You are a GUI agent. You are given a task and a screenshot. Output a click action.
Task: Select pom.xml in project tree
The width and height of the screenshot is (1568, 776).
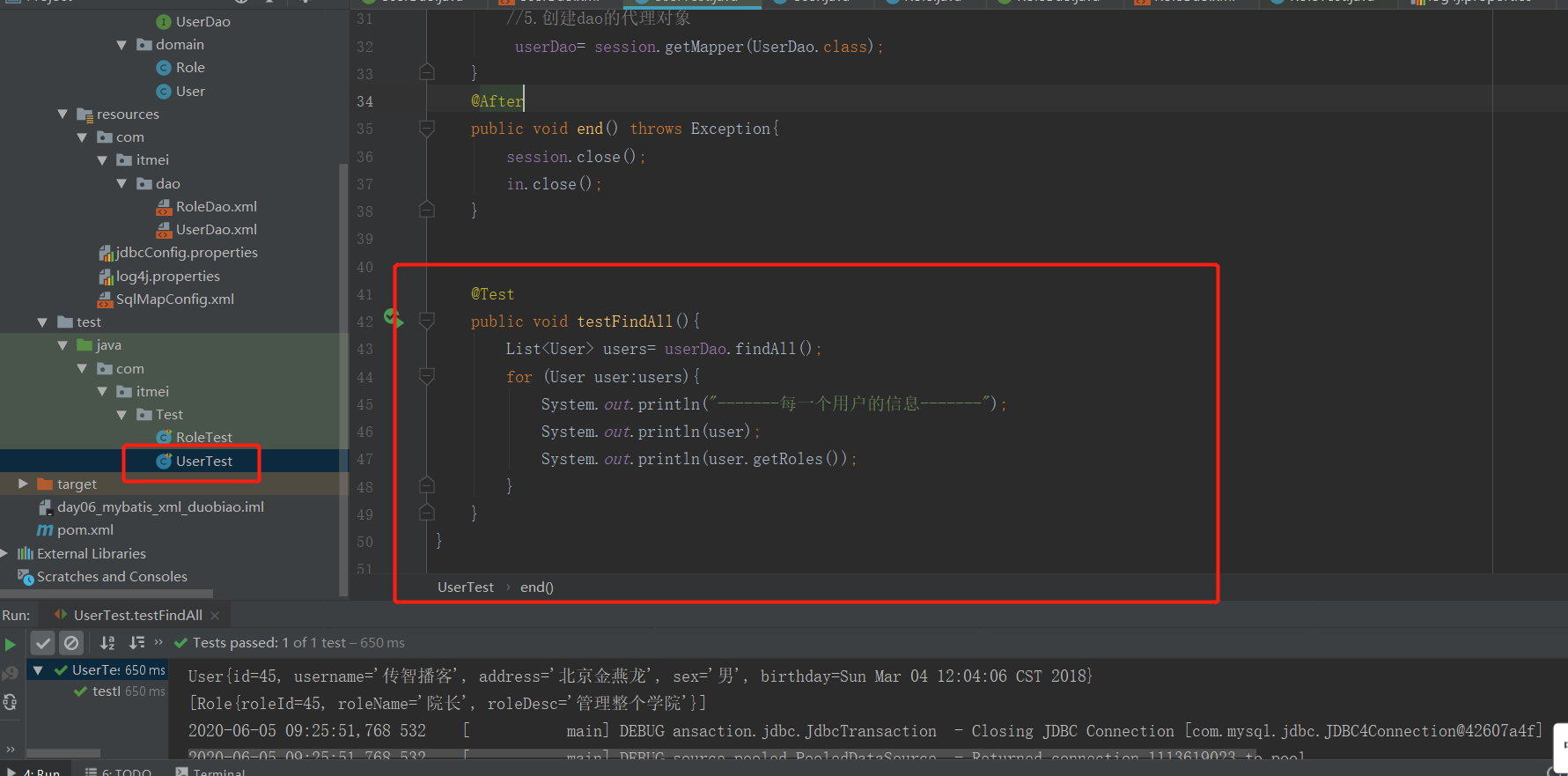point(85,530)
